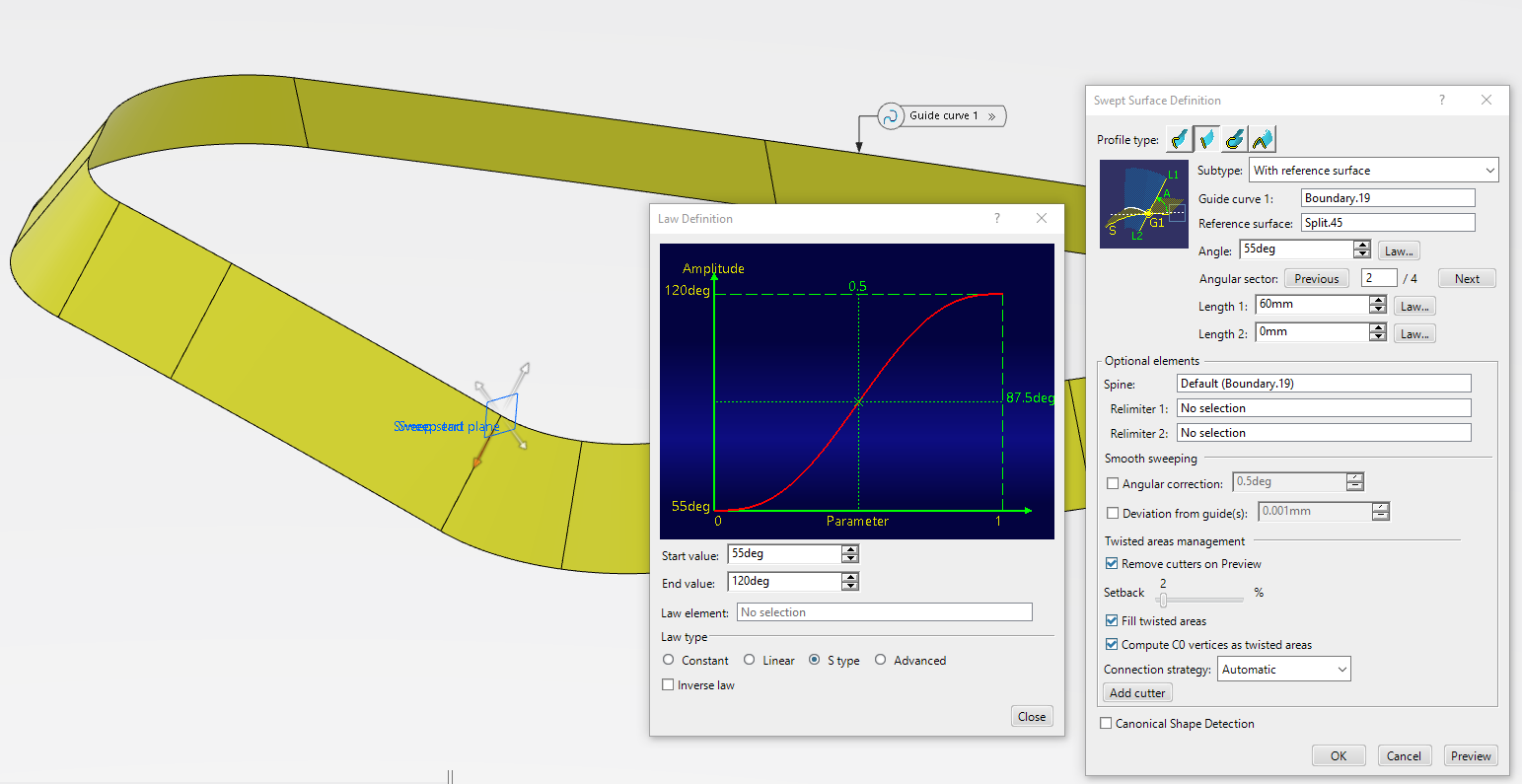Increase End value with up arrow

850,577
